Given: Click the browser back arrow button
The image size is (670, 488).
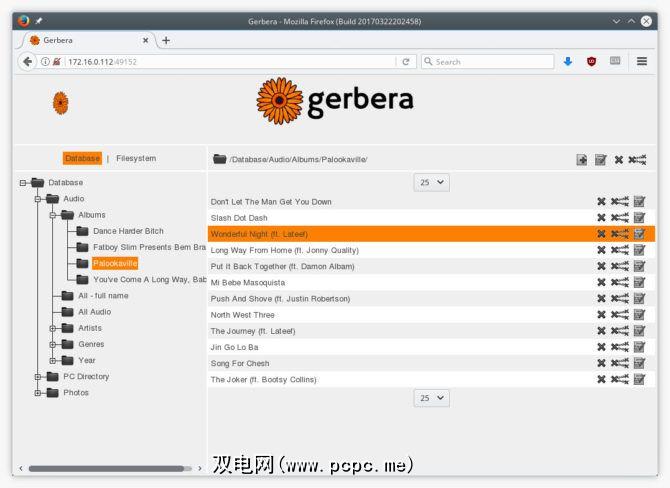Looking at the screenshot, I should point(27,62).
